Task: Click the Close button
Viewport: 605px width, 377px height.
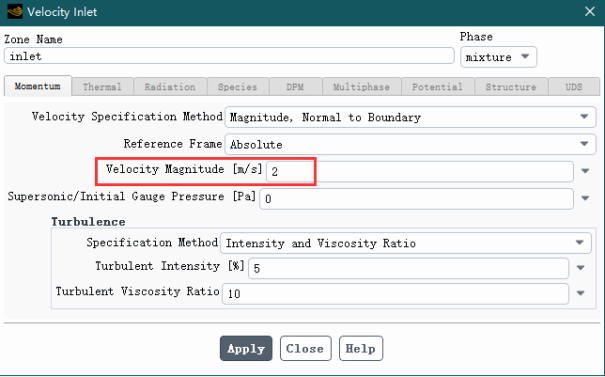Action: 305,348
